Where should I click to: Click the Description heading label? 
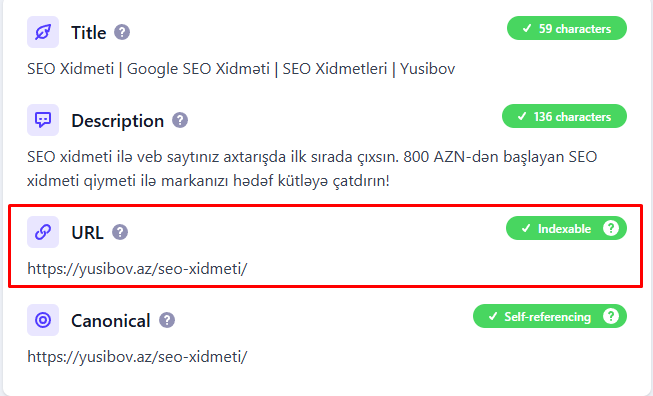pyautogui.click(x=117, y=121)
